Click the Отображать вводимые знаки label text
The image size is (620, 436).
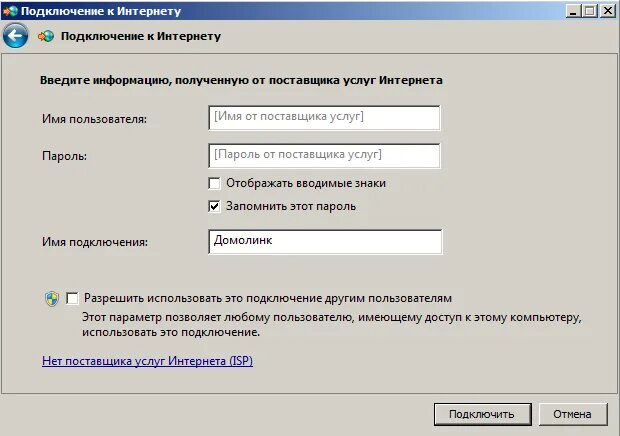(x=306, y=183)
